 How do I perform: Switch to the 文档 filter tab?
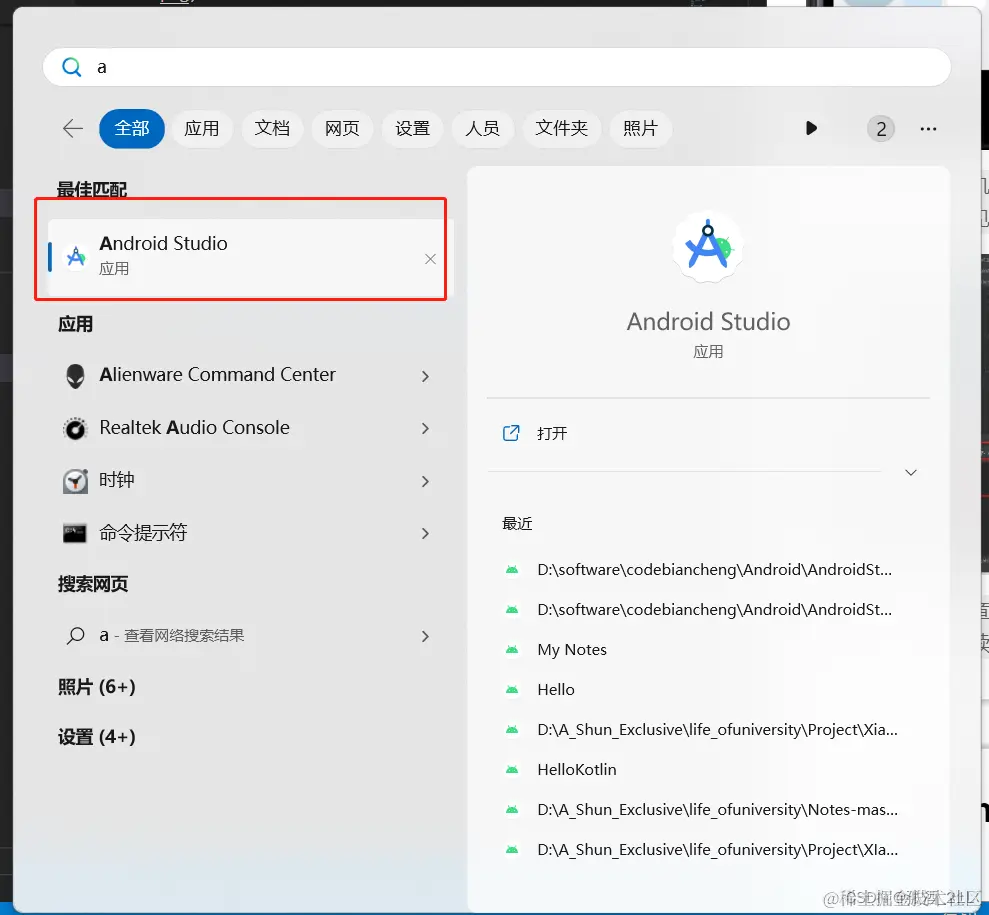coord(272,129)
